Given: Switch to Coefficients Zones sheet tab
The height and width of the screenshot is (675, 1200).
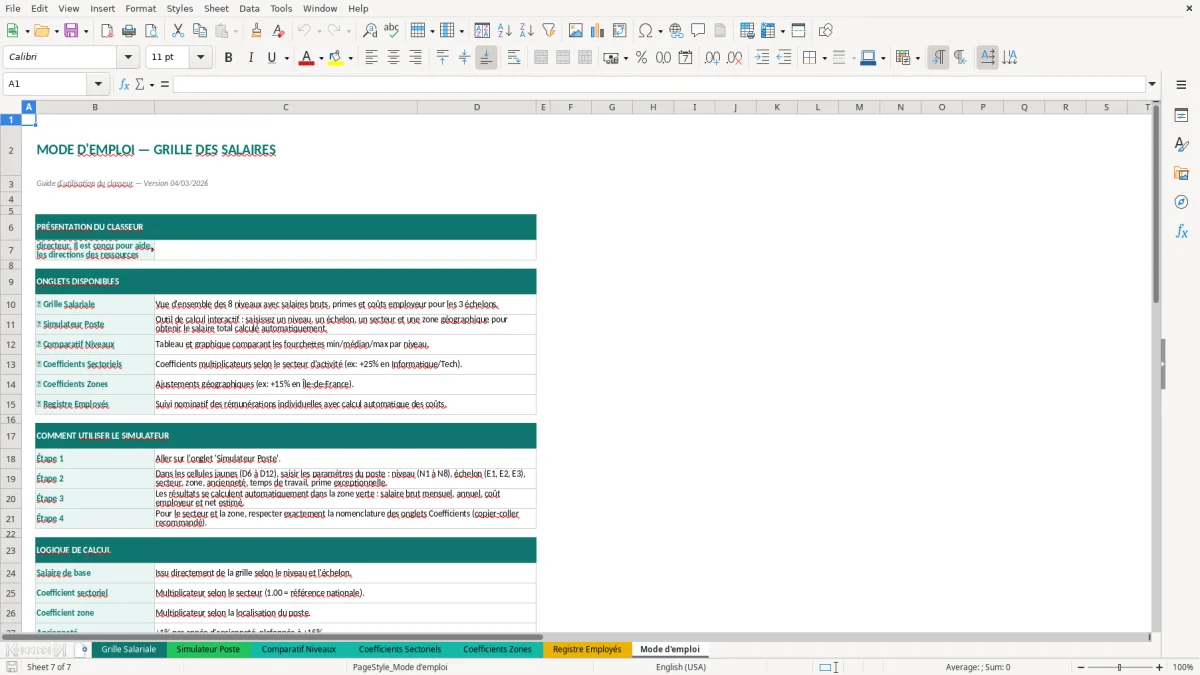Looking at the screenshot, I should (x=497, y=649).
